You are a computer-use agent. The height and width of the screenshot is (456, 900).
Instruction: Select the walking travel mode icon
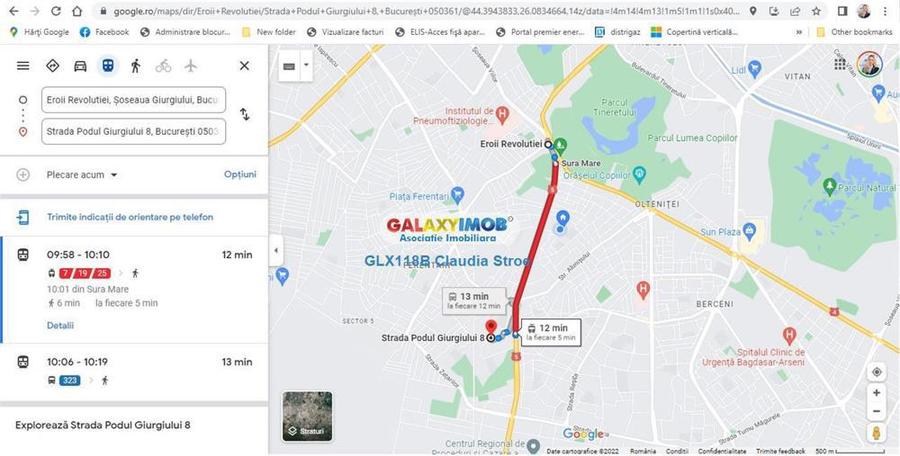pyautogui.click(x=135, y=66)
